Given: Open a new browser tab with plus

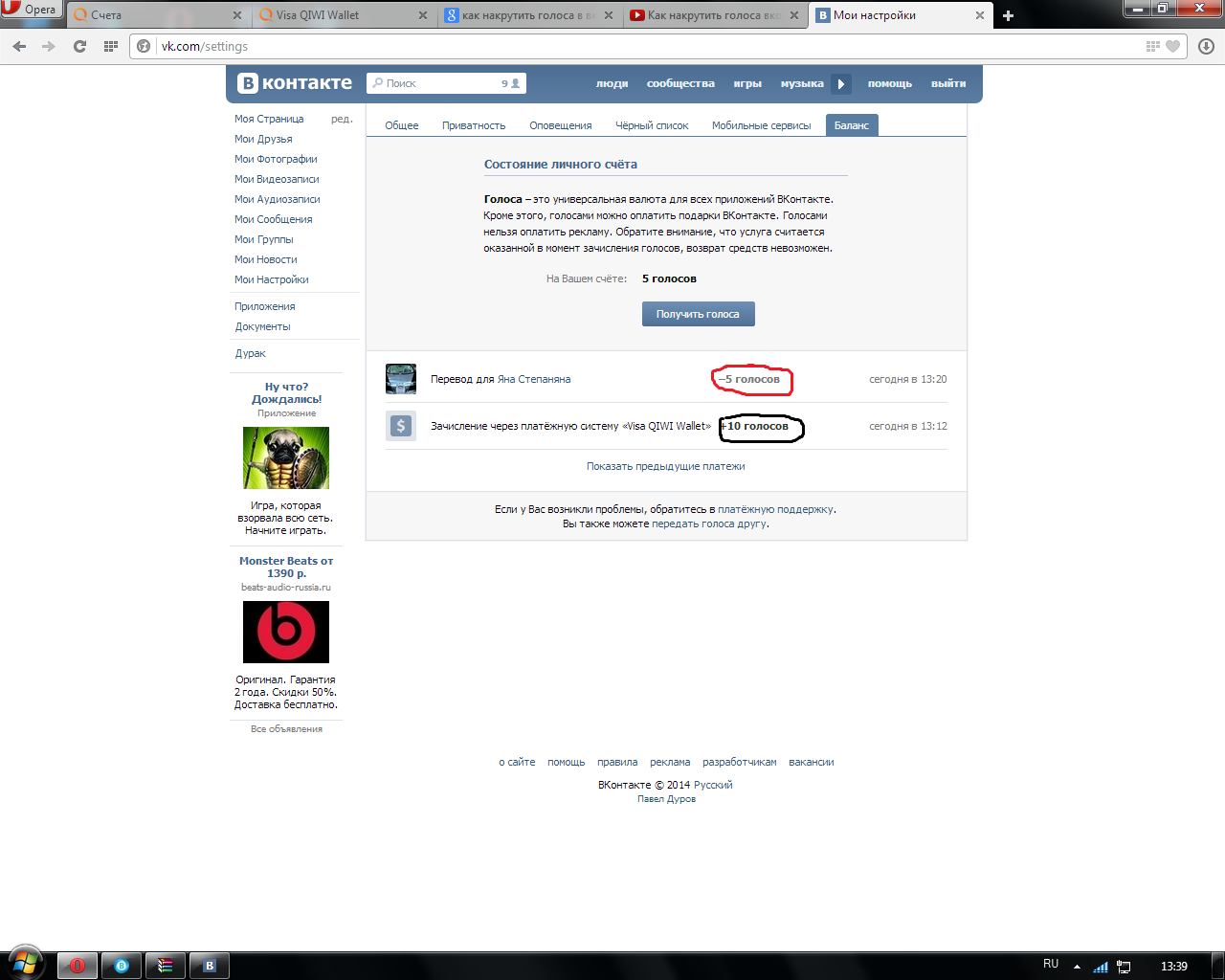Looking at the screenshot, I should pos(1008,15).
